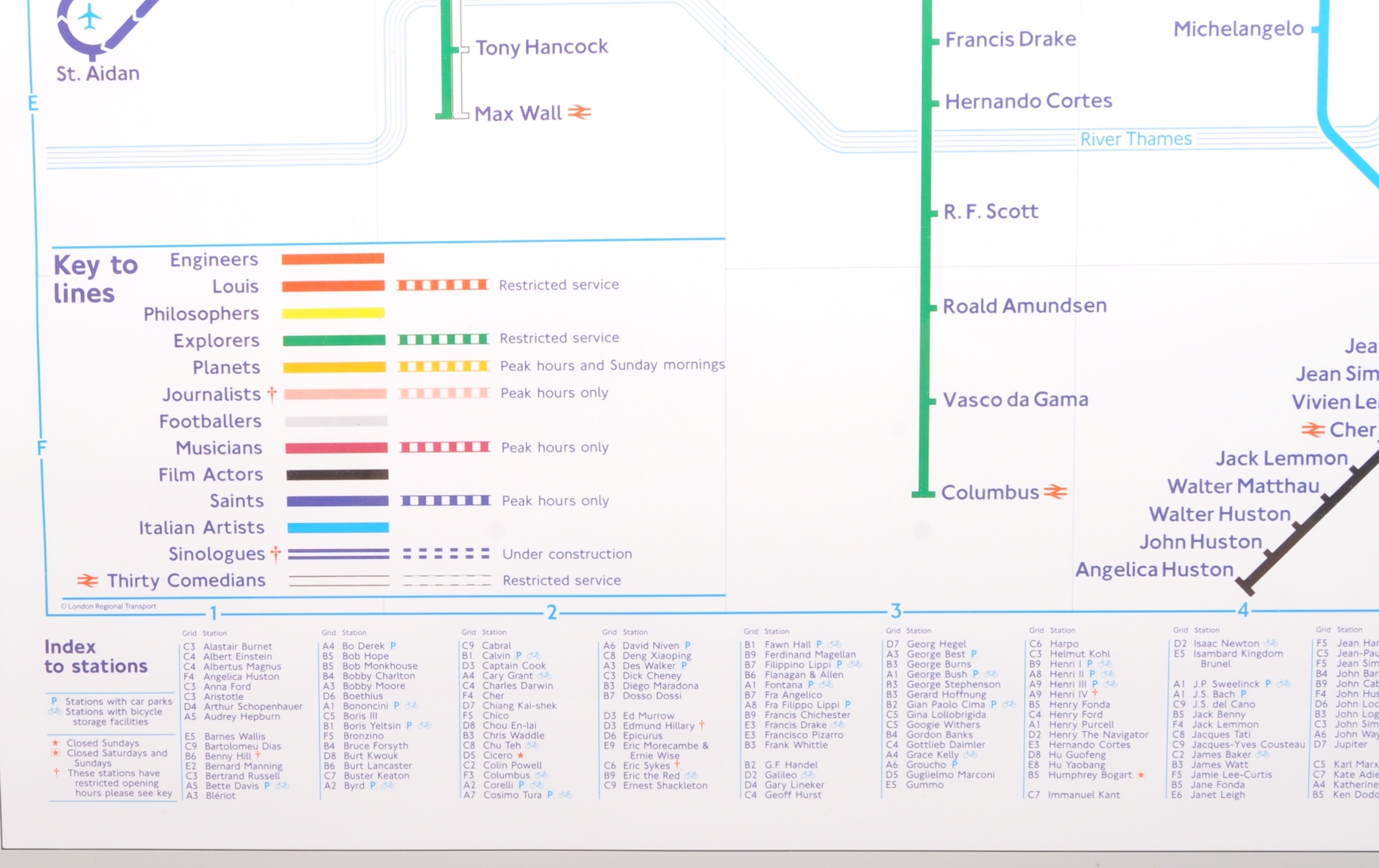This screenshot has width=1379, height=868.
Task: Click the dagger symbol next to Journalists
Action: pyautogui.click(x=272, y=394)
